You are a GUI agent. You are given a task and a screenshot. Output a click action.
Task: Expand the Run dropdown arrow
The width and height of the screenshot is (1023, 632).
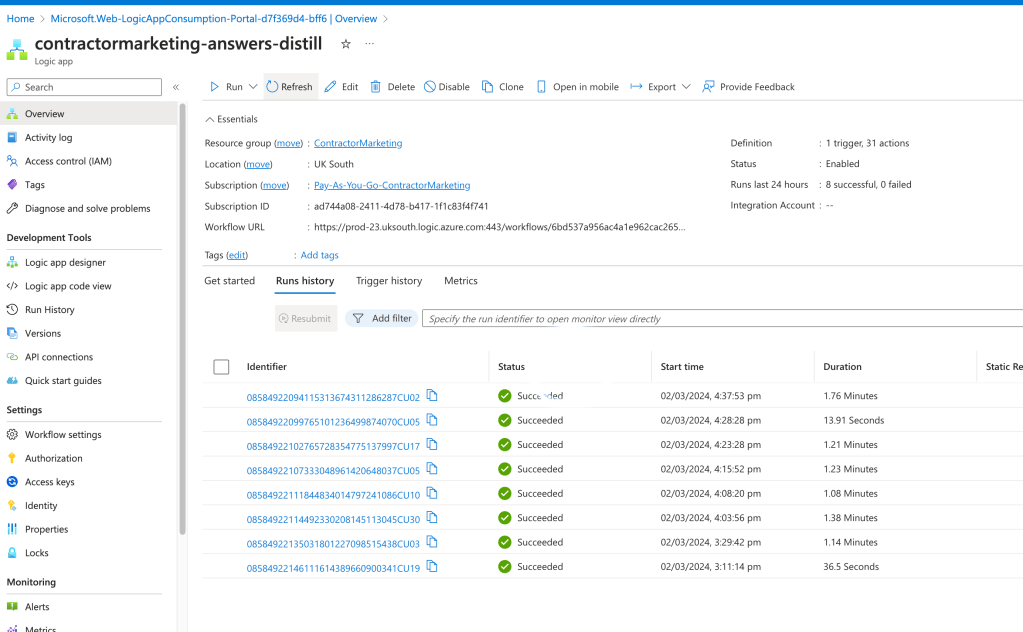(x=253, y=87)
